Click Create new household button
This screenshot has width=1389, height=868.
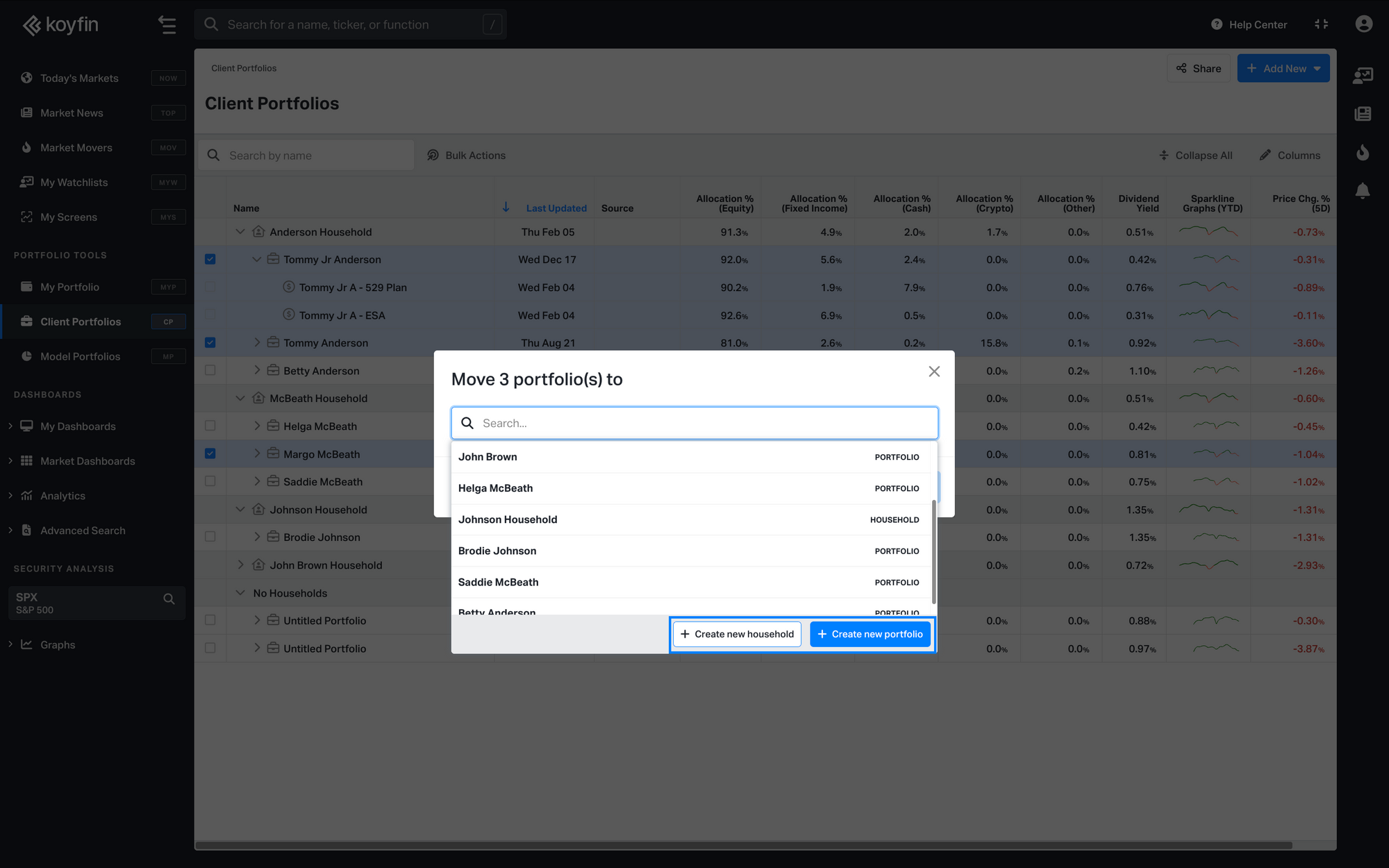click(737, 634)
